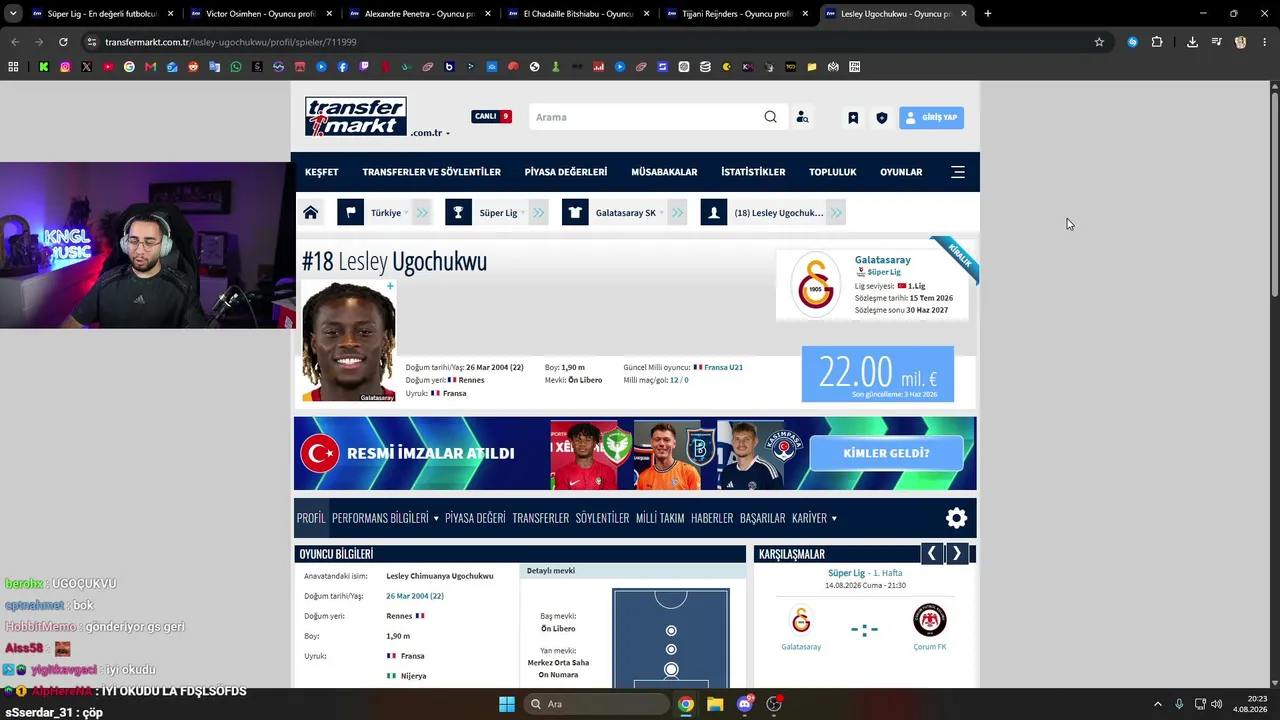Open the MÜSABAKALAR menu

click(x=664, y=172)
